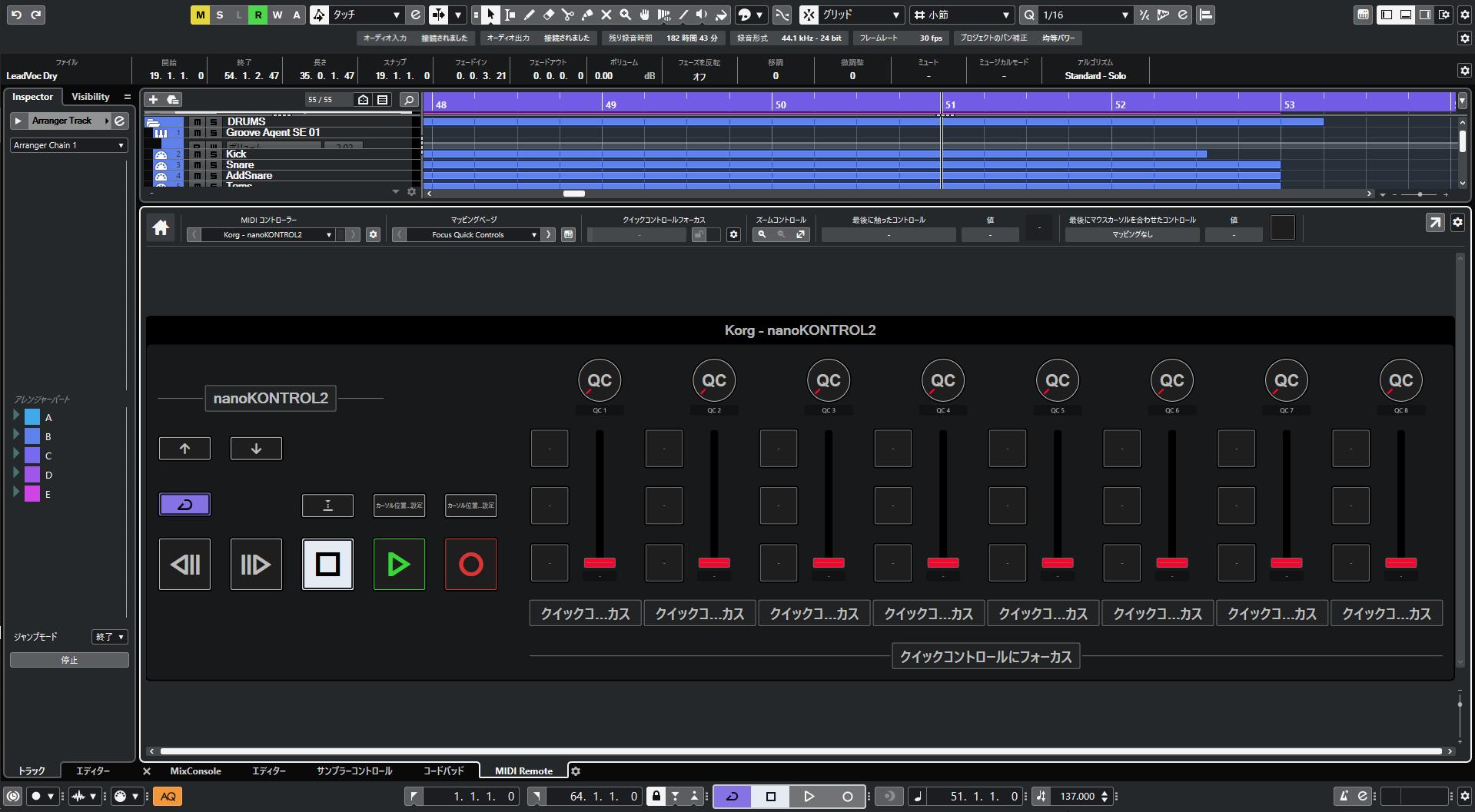
Task: Switch to the MixConsole lower zone tab
Action: [195, 771]
